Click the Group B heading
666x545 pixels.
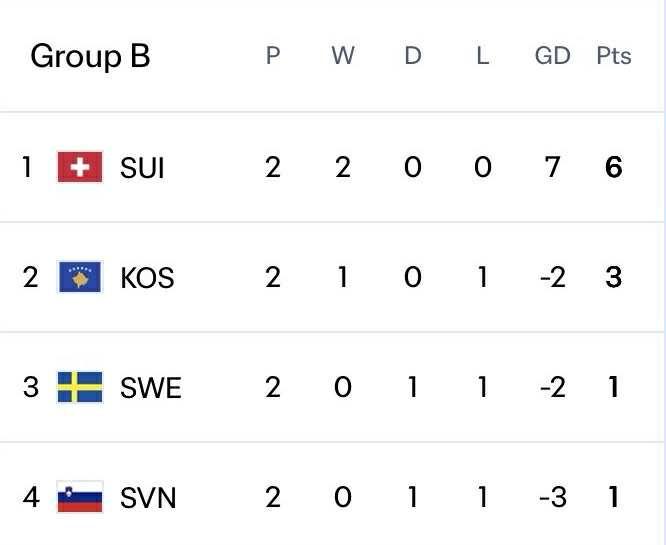pyautogui.click(x=90, y=56)
